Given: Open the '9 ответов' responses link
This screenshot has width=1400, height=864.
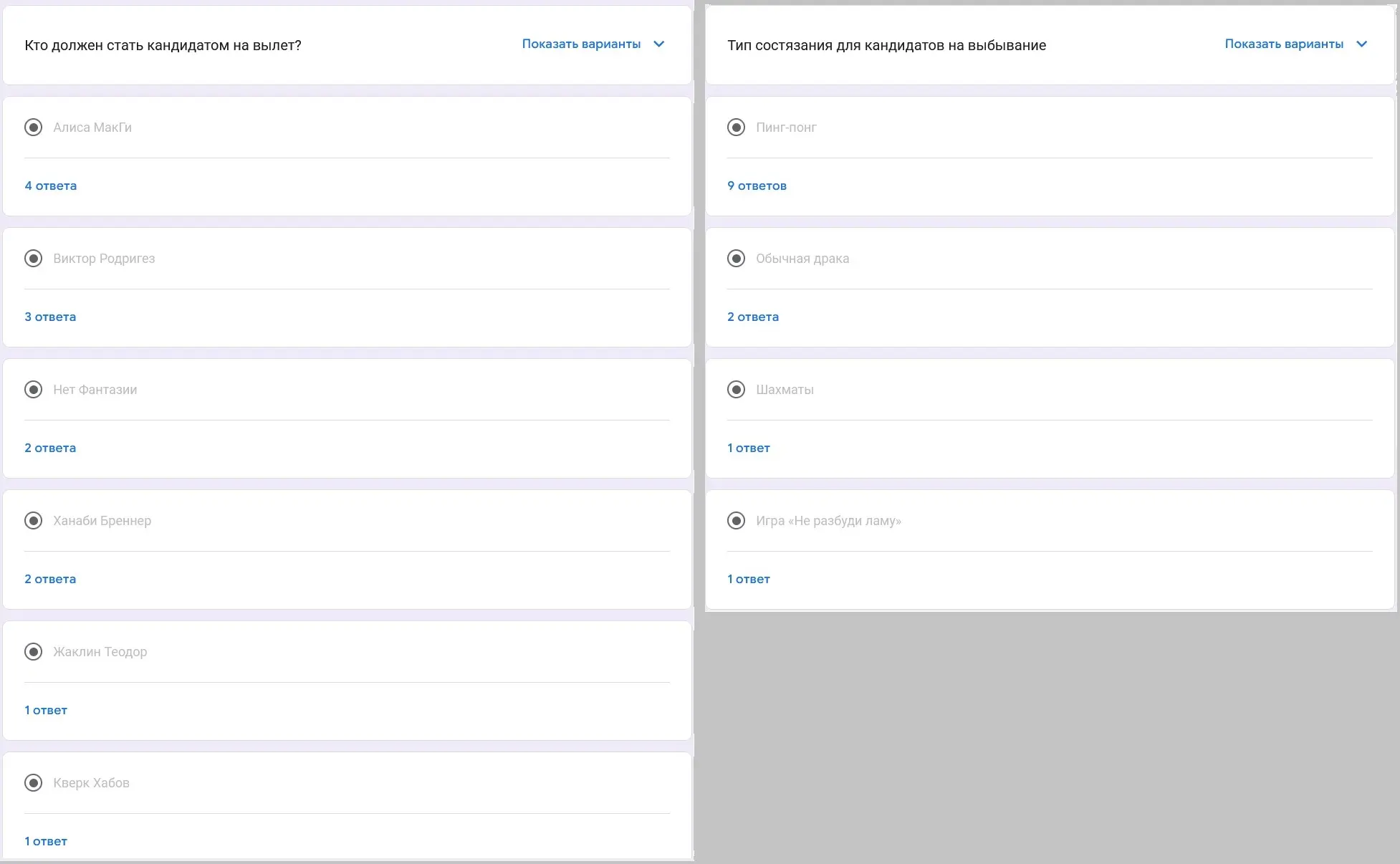Looking at the screenshot, I should click(x=757, y=186).
